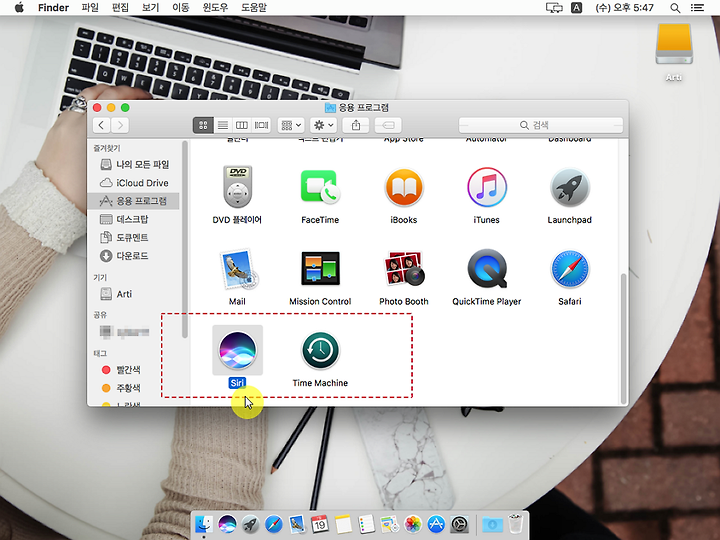Select the Mission Control app icon
720x540 pixels.
pyautogui.click(x=320, y=269)
